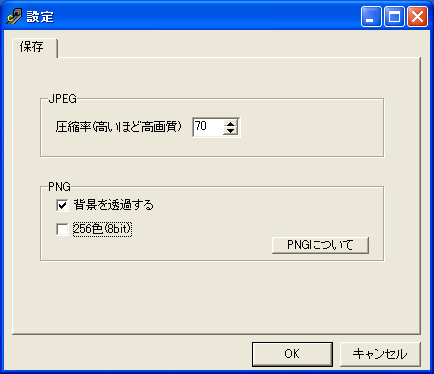Dismiss the dialog with the キャンセル button

pos(380,354)
